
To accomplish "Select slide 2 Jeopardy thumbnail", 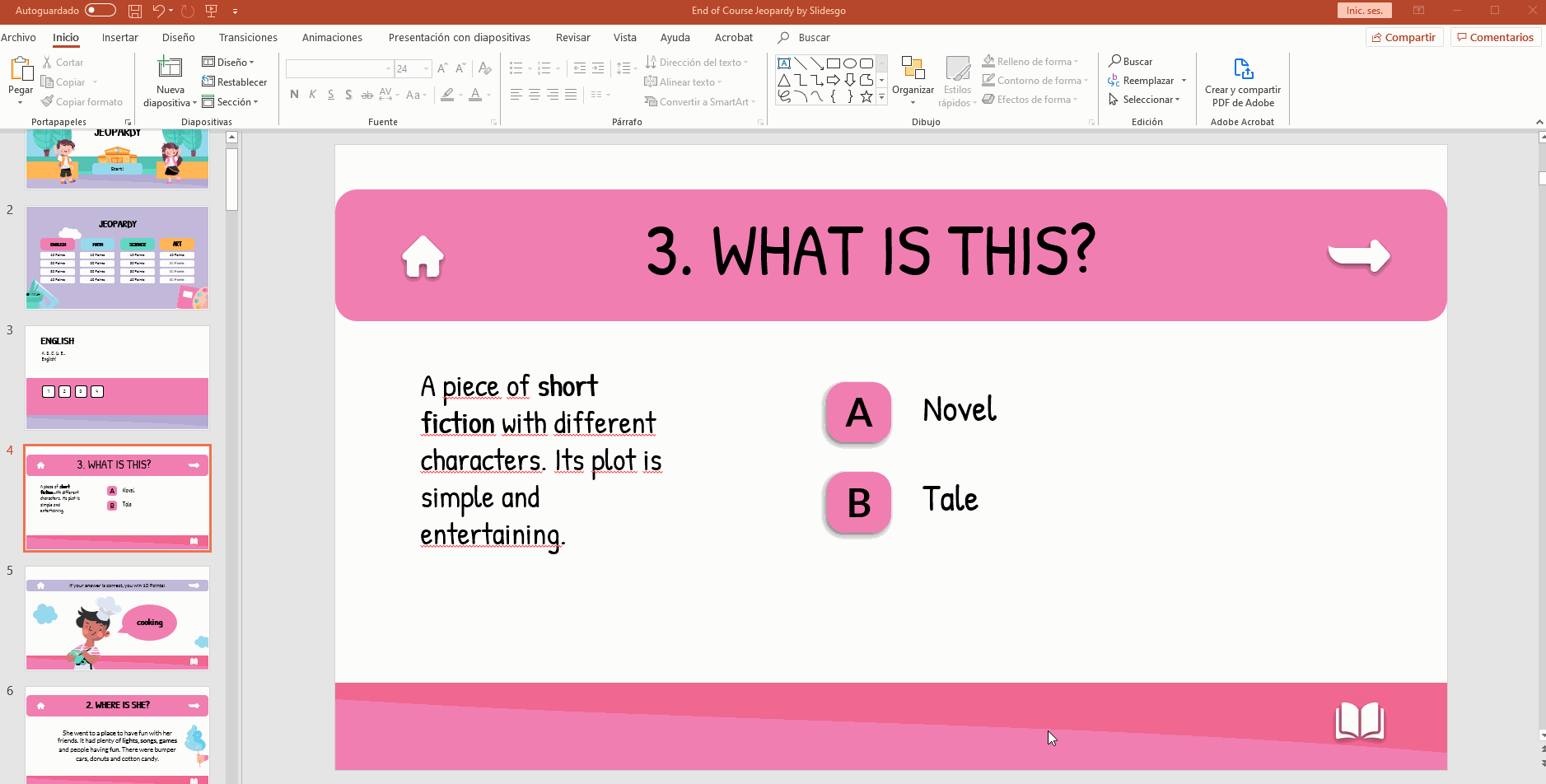I will coord(117,258).
